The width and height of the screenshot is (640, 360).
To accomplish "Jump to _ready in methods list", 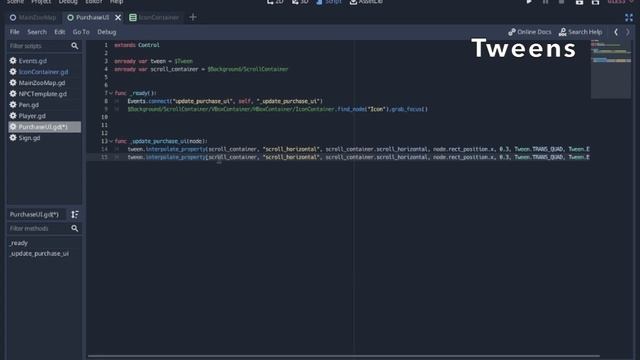I will (x=19, y=243).
